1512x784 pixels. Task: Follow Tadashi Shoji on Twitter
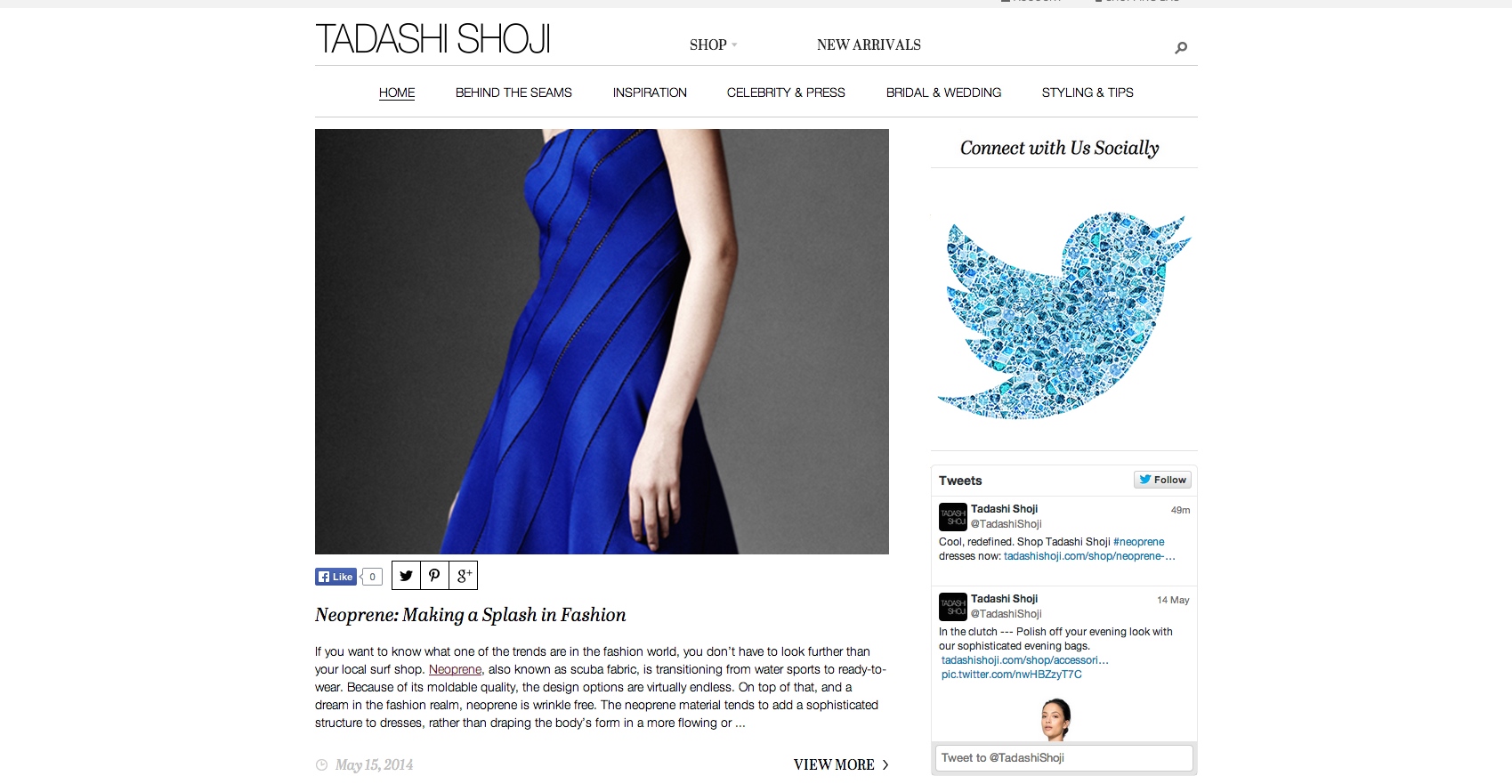point(1163,480)
